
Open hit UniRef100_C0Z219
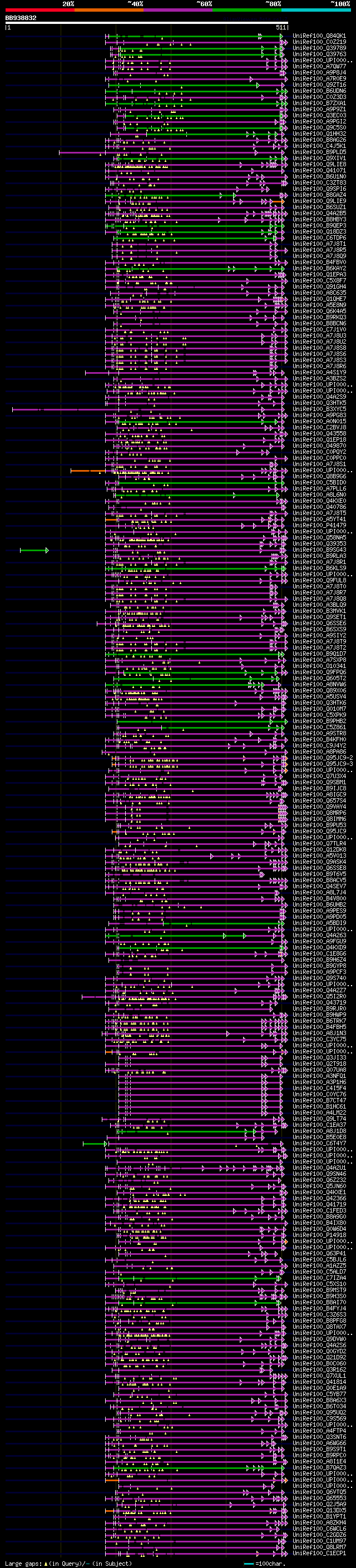tap(319, 42)
